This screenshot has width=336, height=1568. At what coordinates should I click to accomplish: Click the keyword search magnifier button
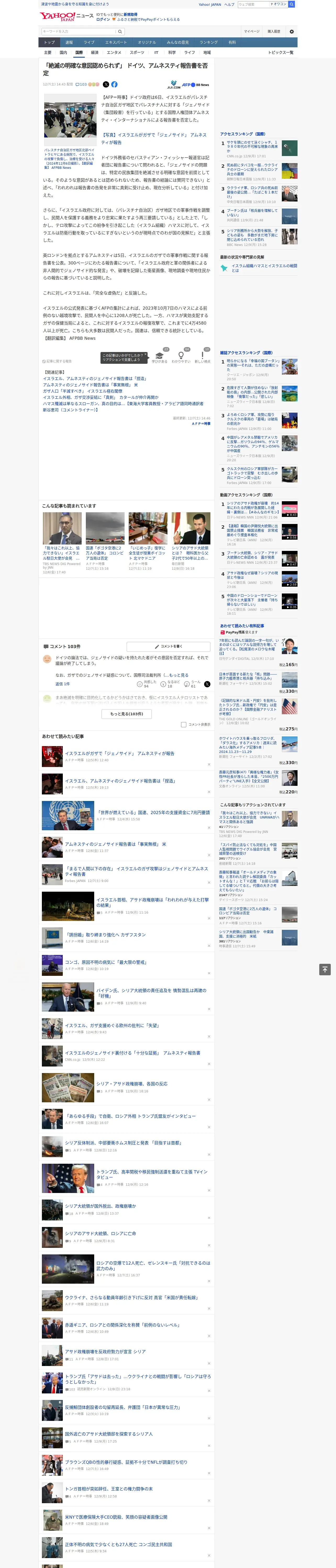120,32
